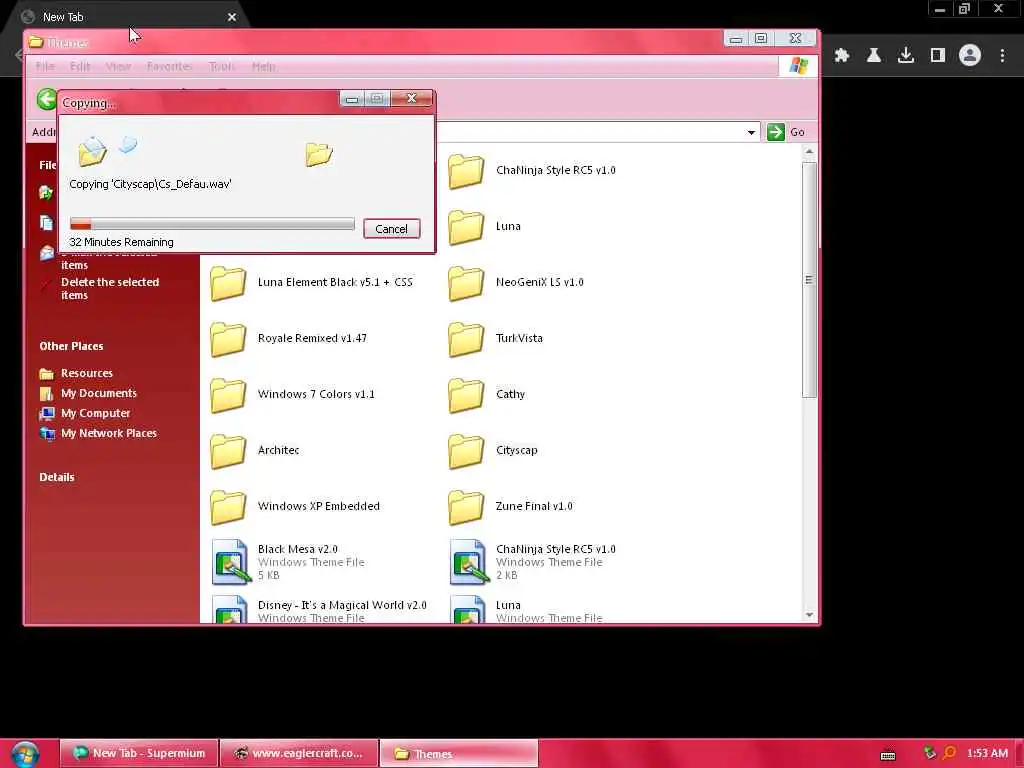1024x768 pixels.
Task: Select the Zune Final v1.0 folder icon
Action: tap(466, 507)
